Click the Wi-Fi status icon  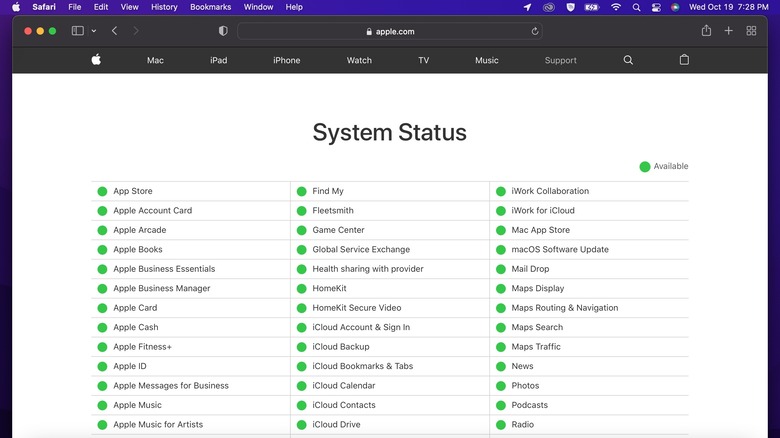pos(616,7)
